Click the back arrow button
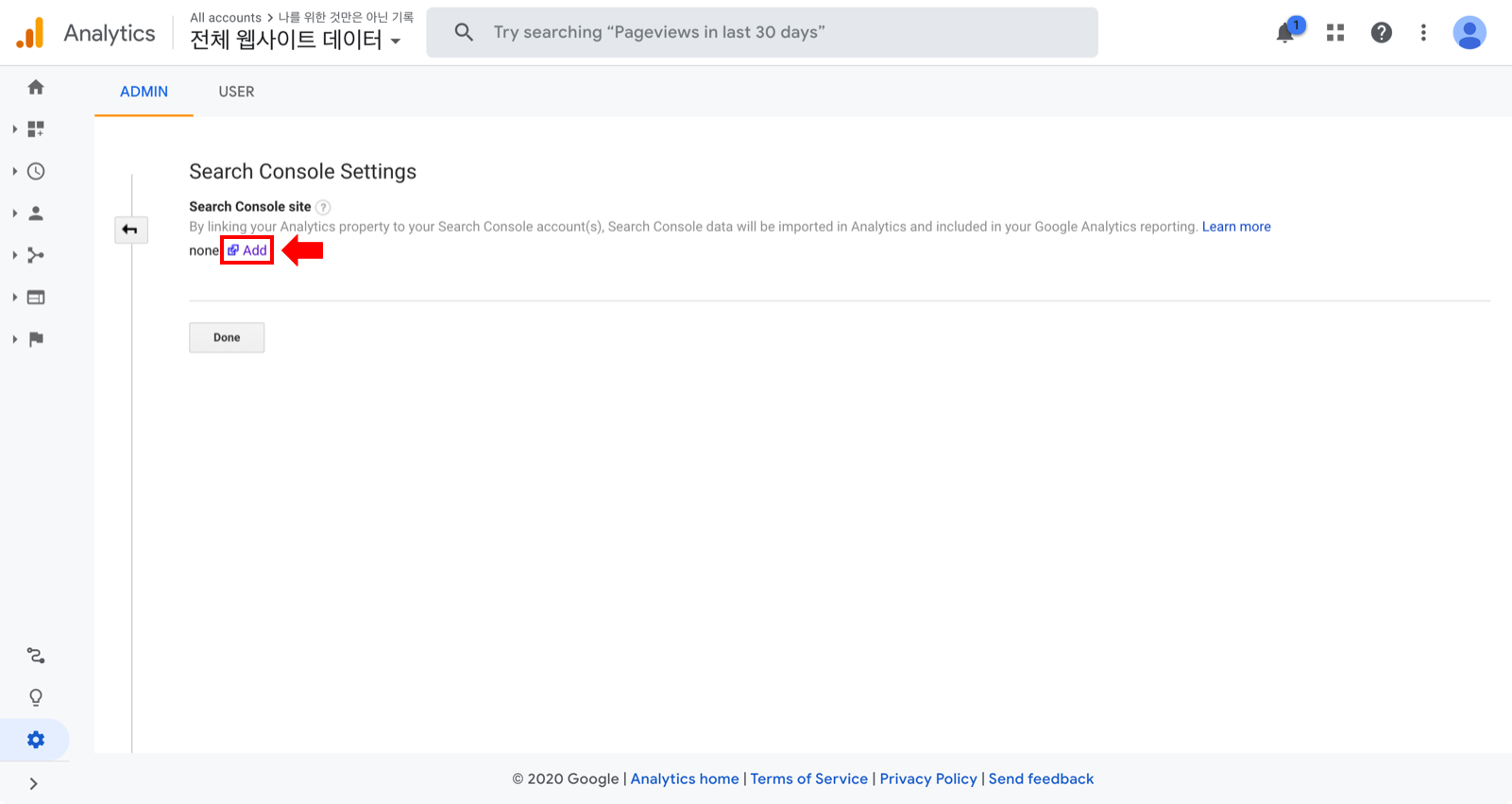 130,230
